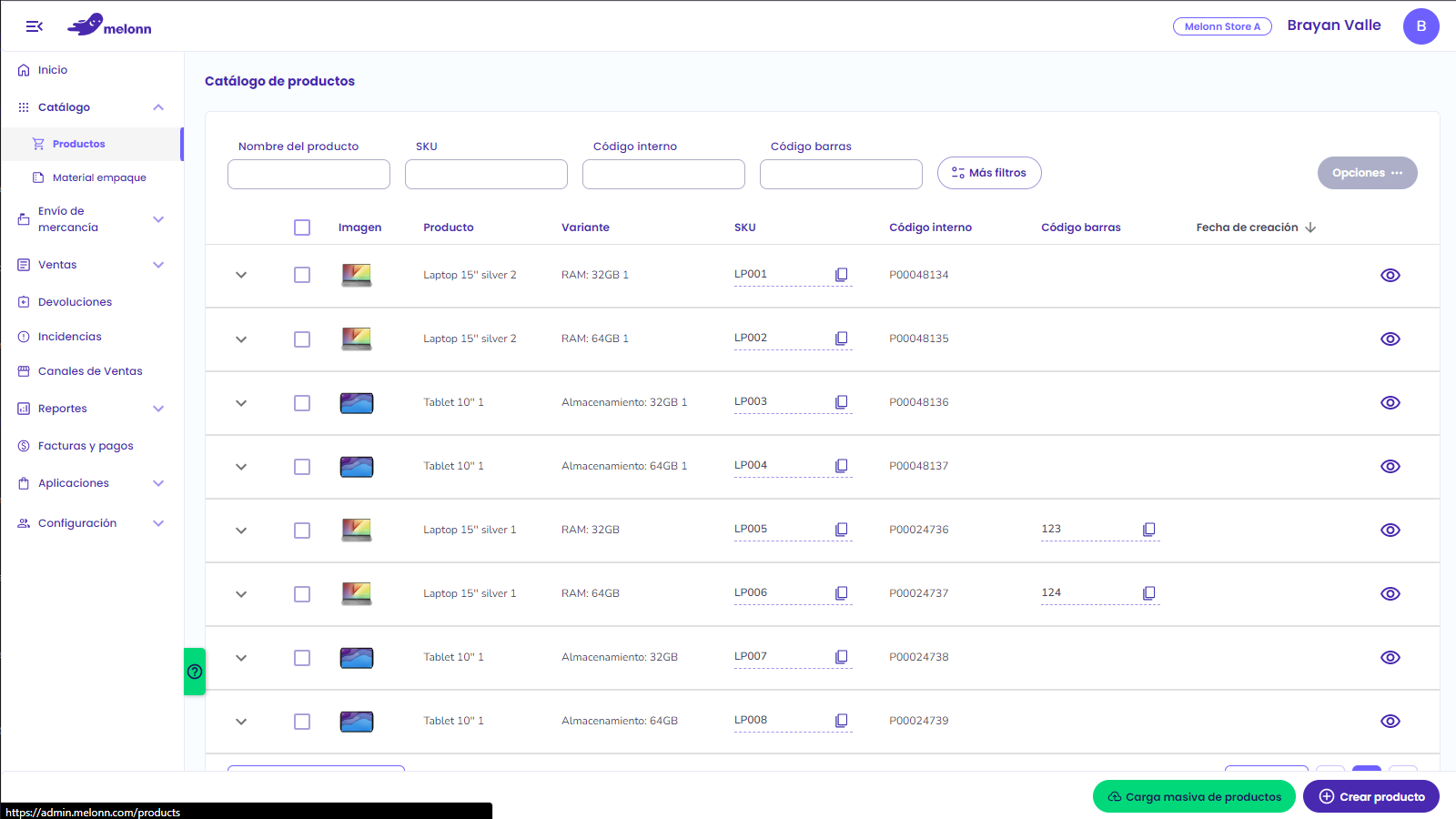The height and width of the screenshot is (819, 1456).
Task: View product details for LP008 eye icon
Action: pos(1390,721)
